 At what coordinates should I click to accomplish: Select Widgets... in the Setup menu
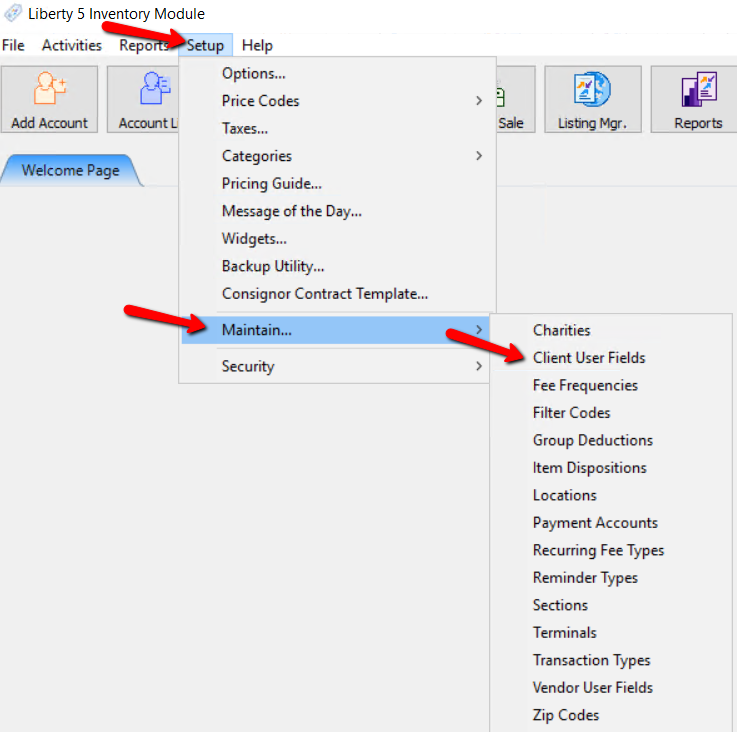tap(337, 238)
